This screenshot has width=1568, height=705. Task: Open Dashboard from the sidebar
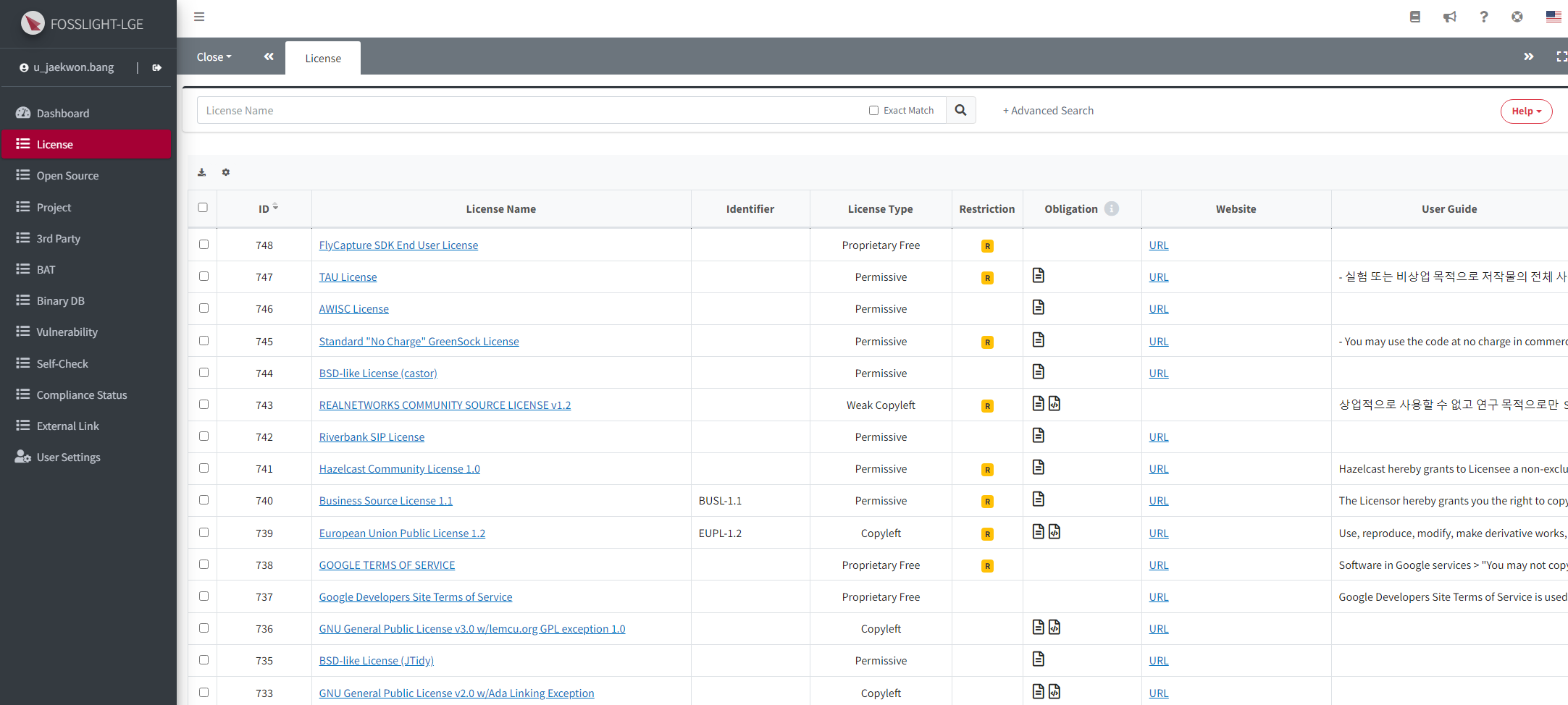pos(85,113)
